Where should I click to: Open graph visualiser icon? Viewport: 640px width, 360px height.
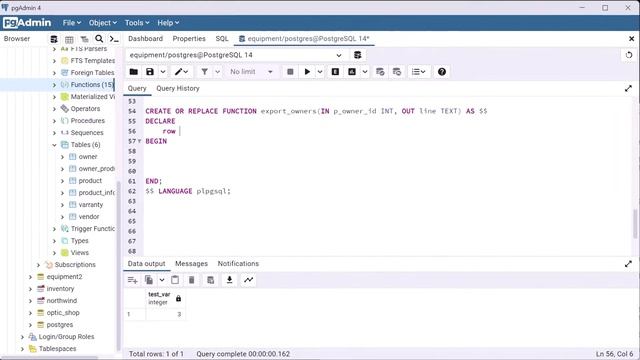[248, 280]
